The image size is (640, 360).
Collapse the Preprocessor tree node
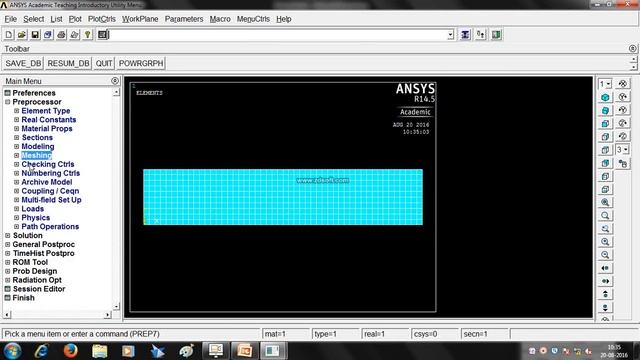coord(7,102)
